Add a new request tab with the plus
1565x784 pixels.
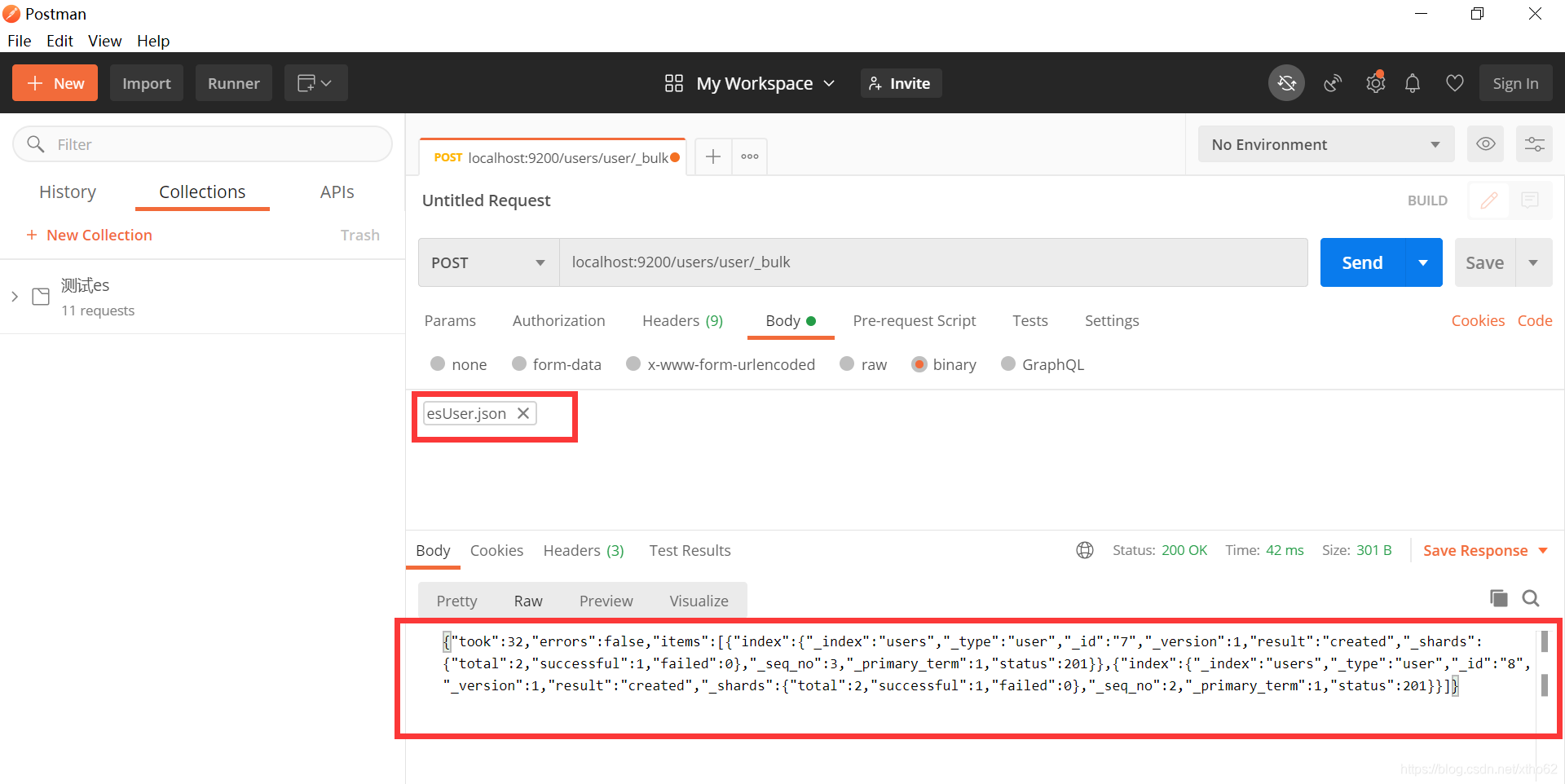tap(712, 156)
